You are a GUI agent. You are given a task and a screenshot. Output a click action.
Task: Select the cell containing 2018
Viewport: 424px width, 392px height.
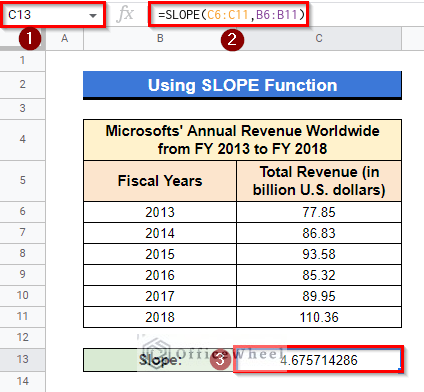[160, 317]
